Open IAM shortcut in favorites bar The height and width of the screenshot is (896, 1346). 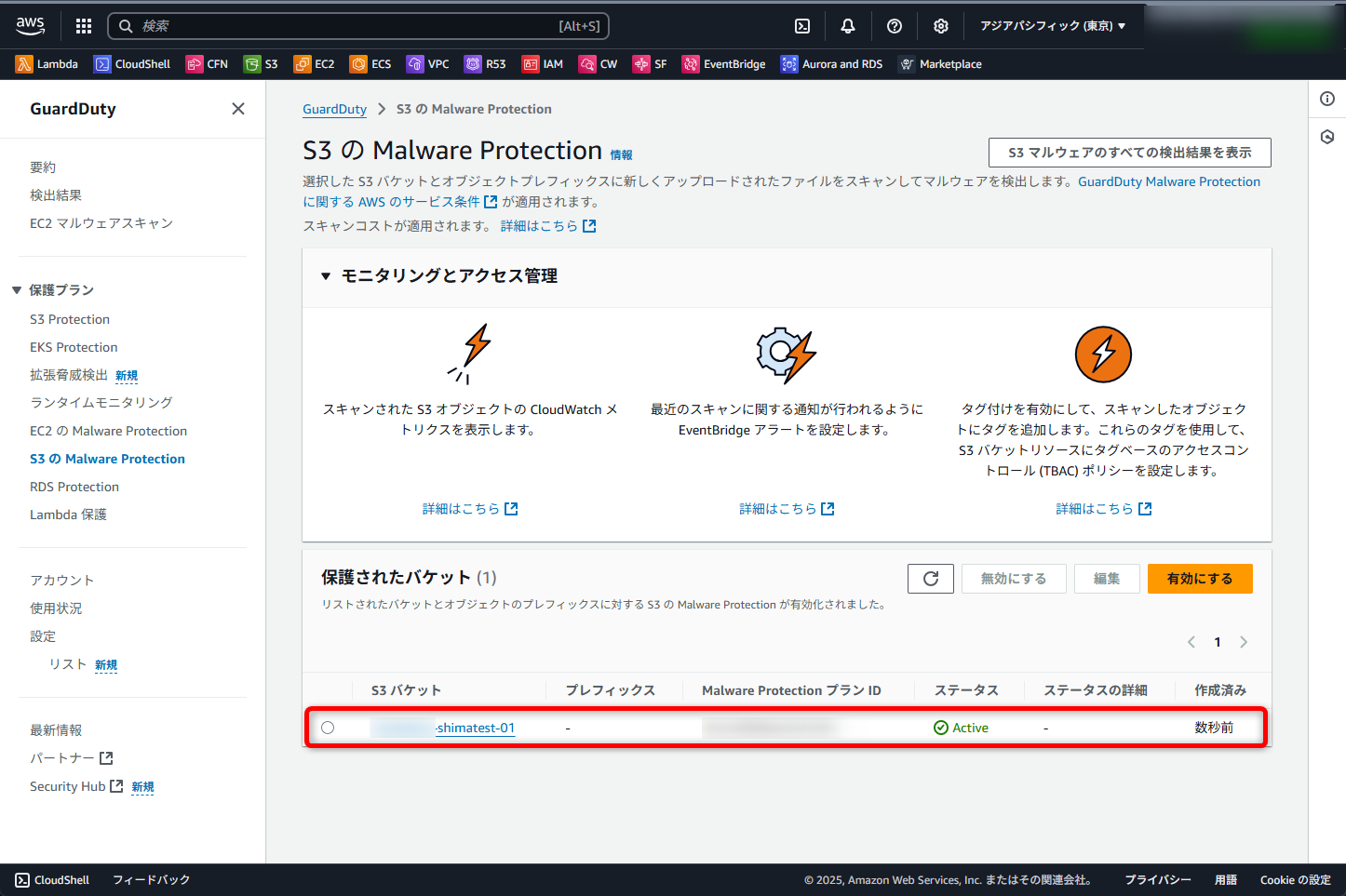pyautogui.click(x=543, y=64)
